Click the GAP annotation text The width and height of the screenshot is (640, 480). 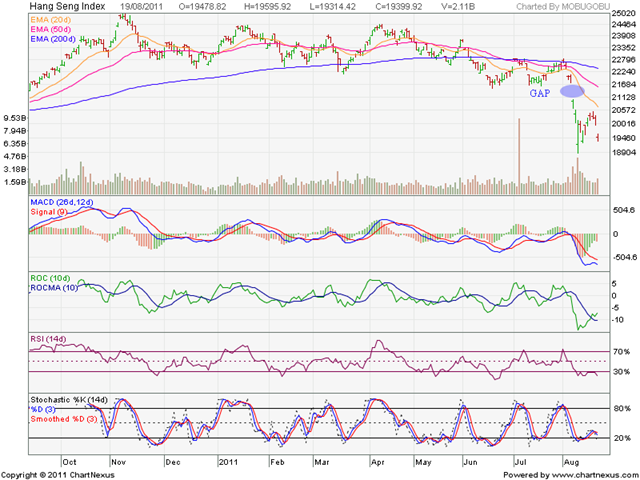(x=540, y=93)
